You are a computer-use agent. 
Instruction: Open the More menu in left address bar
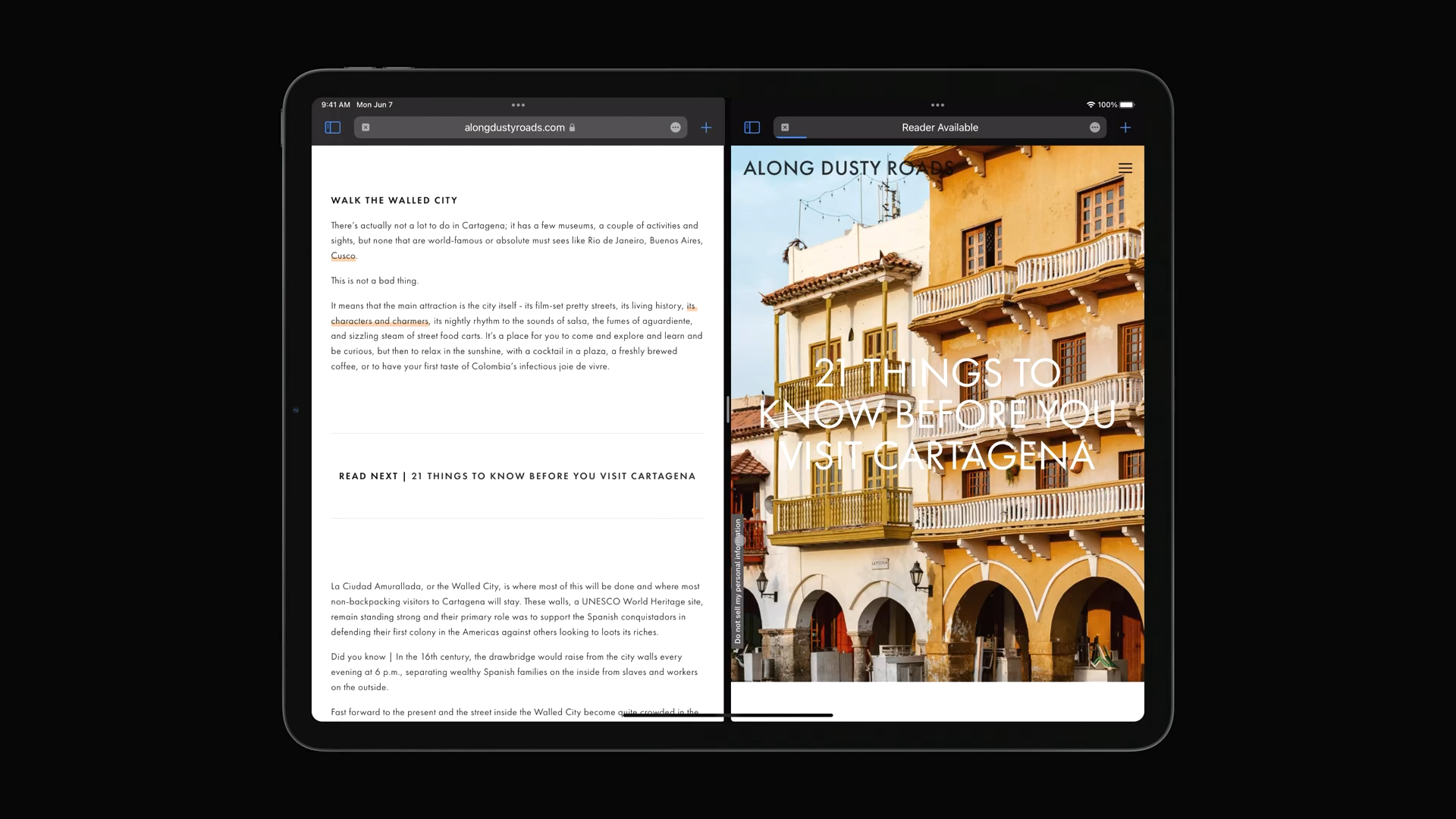pyautogui.click(x=675, y=127)
